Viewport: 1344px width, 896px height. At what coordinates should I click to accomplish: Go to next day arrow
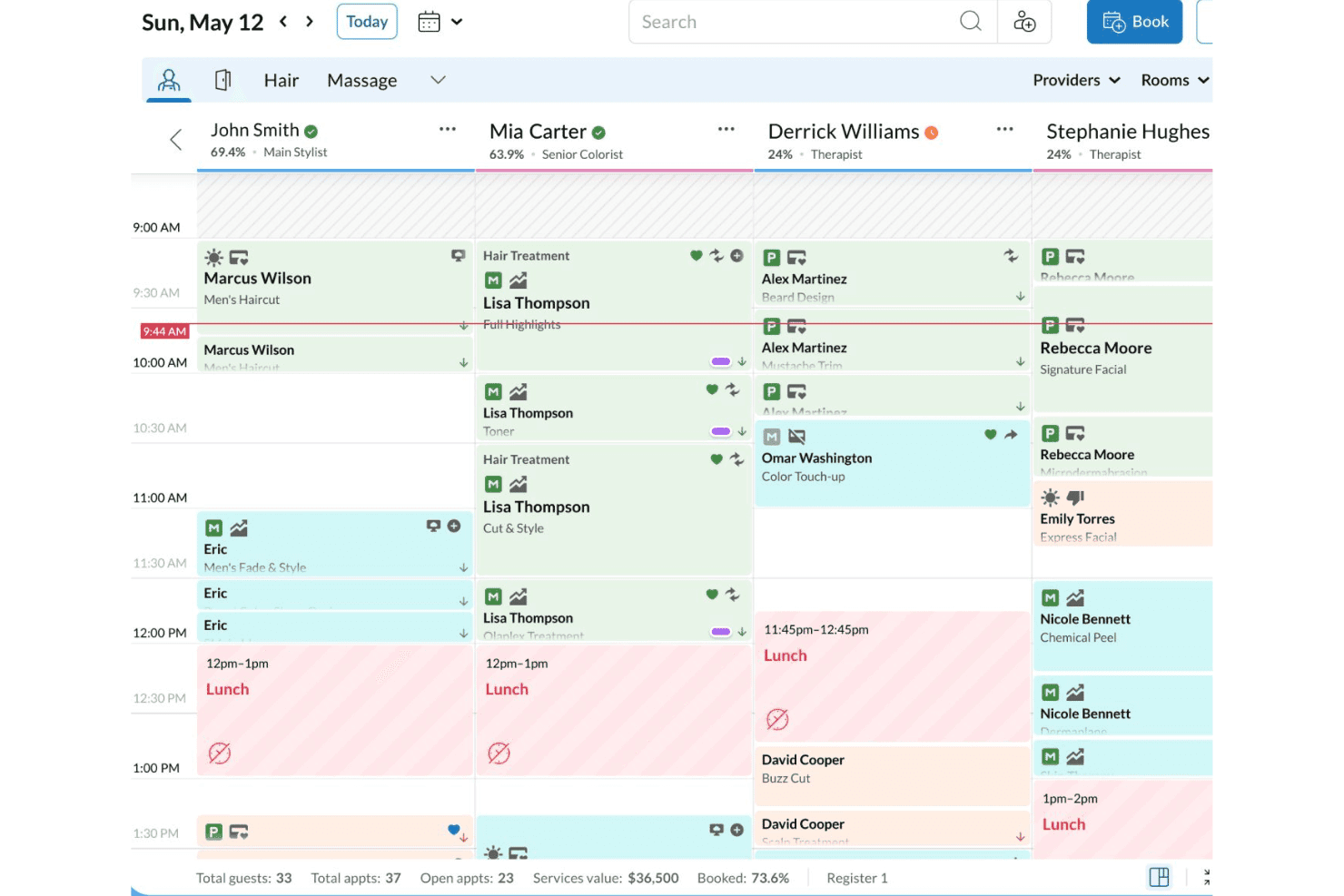(310, 21)
